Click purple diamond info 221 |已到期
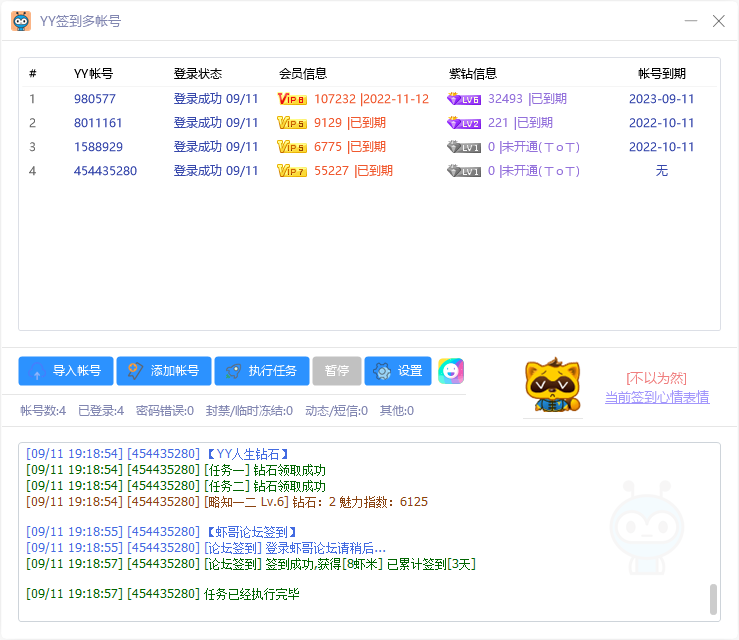 pos(520,123)
